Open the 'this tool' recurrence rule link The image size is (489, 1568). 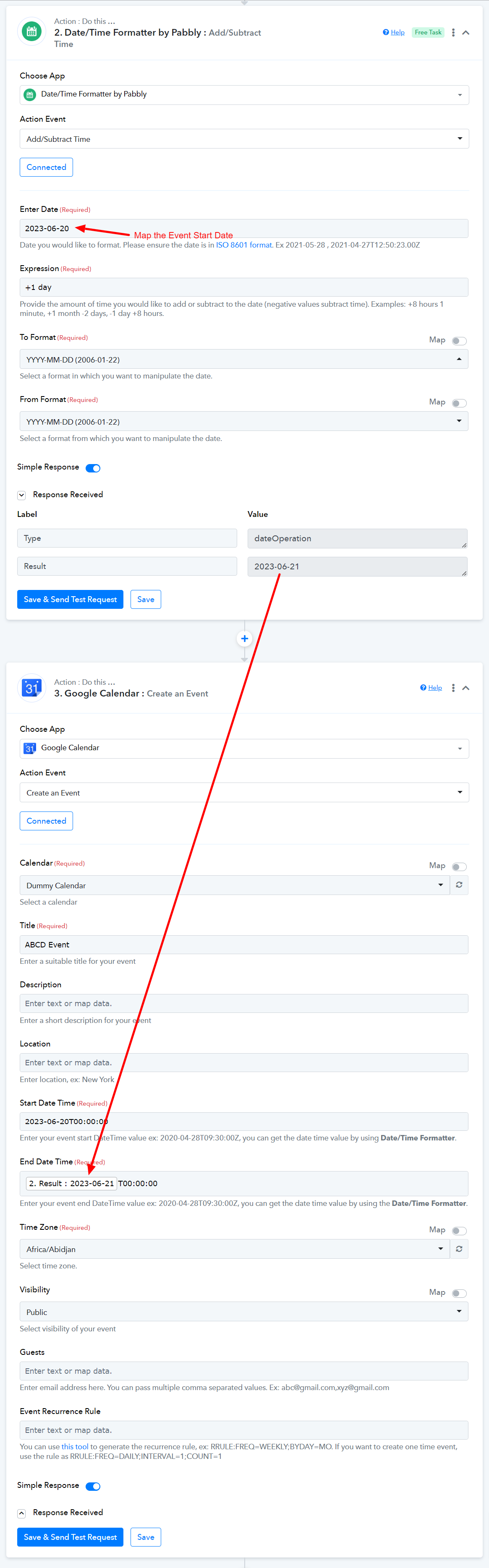click(75, 1447)
